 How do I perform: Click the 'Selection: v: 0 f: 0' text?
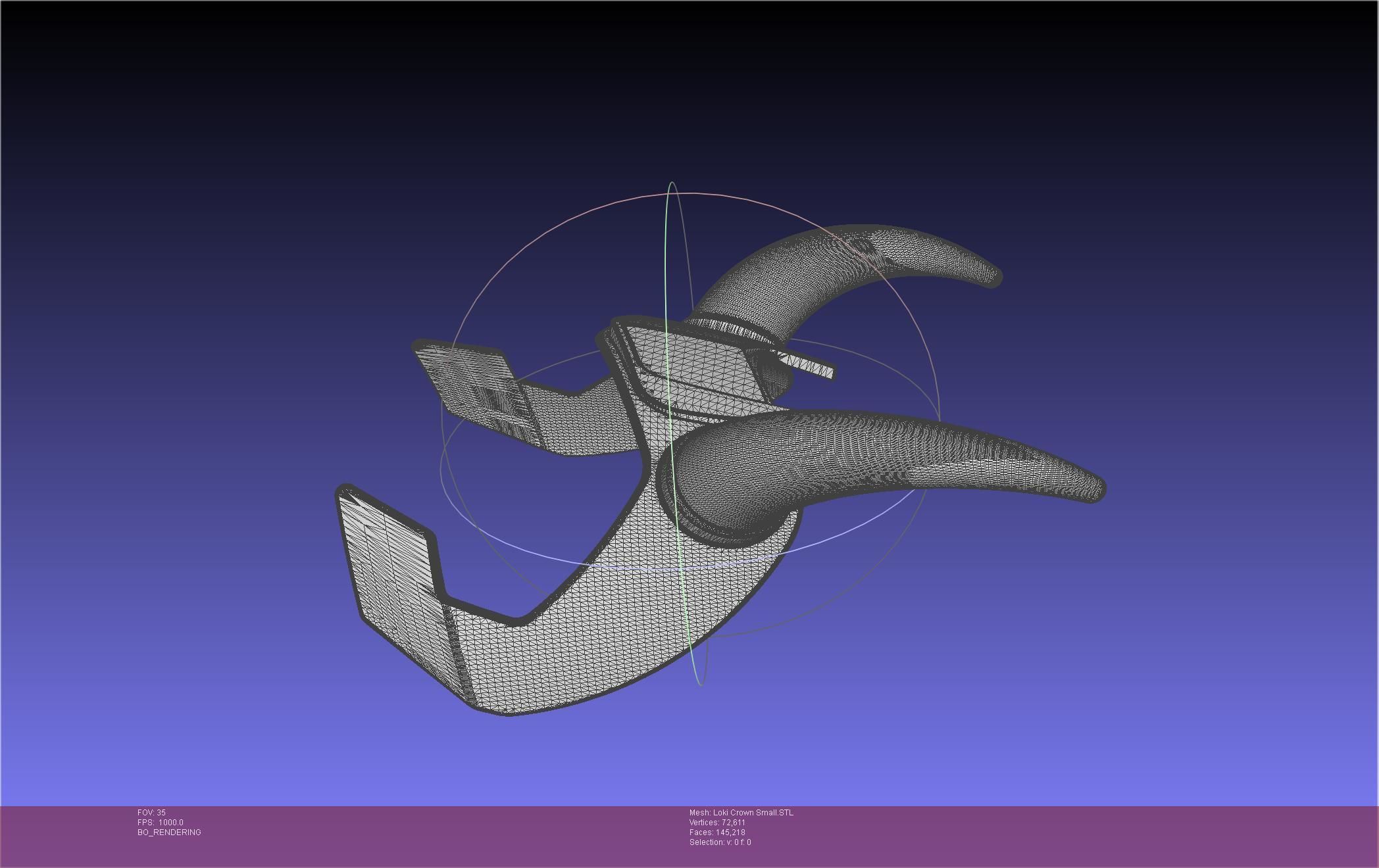(720, 842)
